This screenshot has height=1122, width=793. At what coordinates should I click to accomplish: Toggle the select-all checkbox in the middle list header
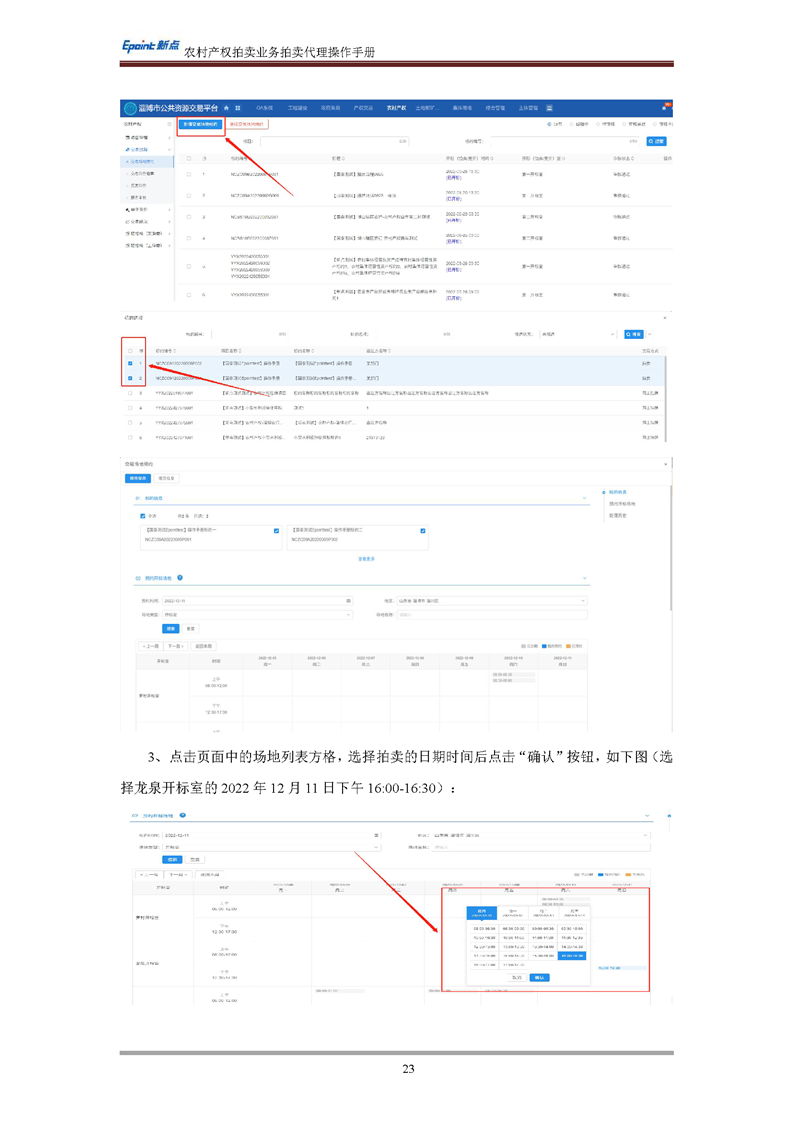(130, 350)
